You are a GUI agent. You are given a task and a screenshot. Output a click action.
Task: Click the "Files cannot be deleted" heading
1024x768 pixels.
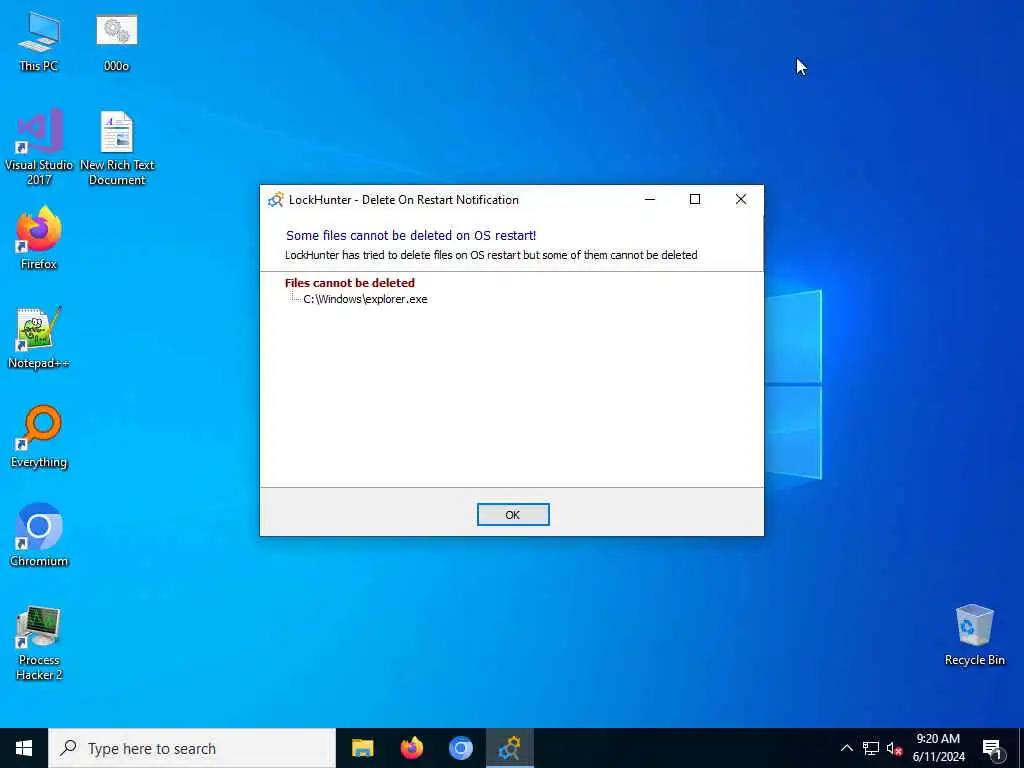tap(349, 283)
